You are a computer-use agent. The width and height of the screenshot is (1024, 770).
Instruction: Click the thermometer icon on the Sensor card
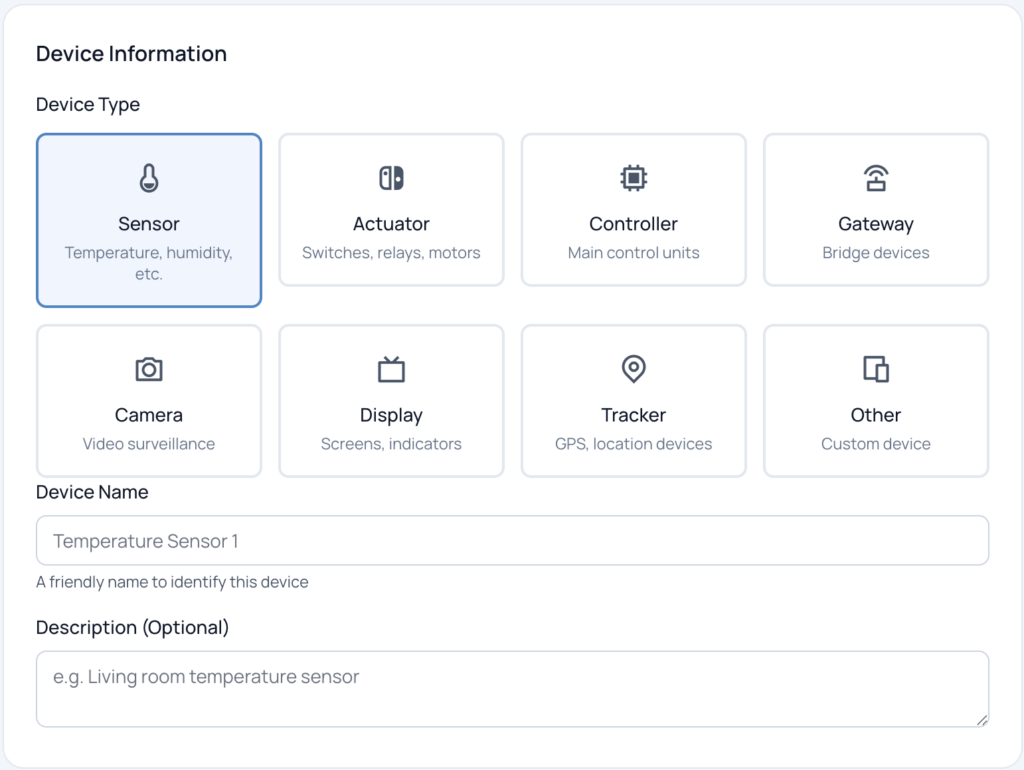click(149, 179)
